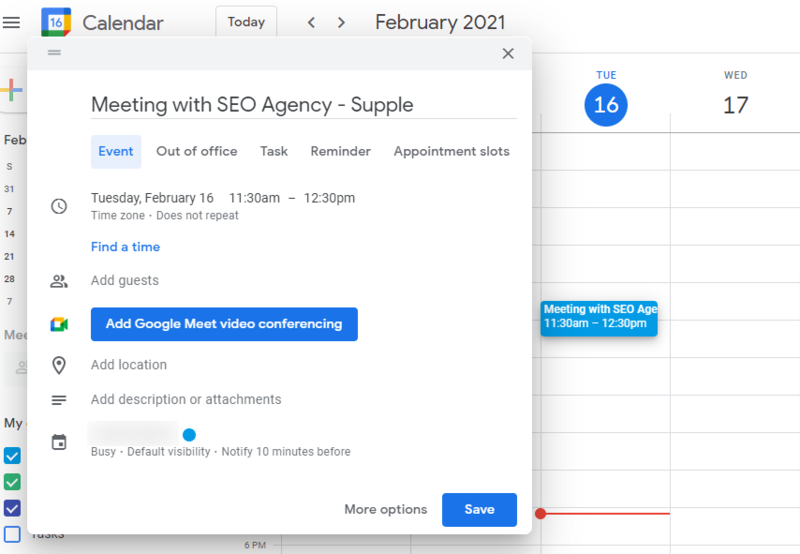Screen dimensions: 800x554
Task: Select the Appointment slots tab
Action: [452, 152]
